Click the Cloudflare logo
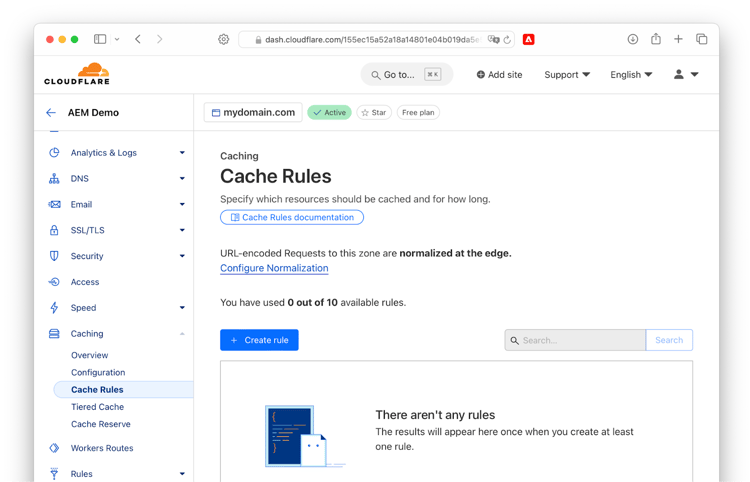 tap(77, 74)
